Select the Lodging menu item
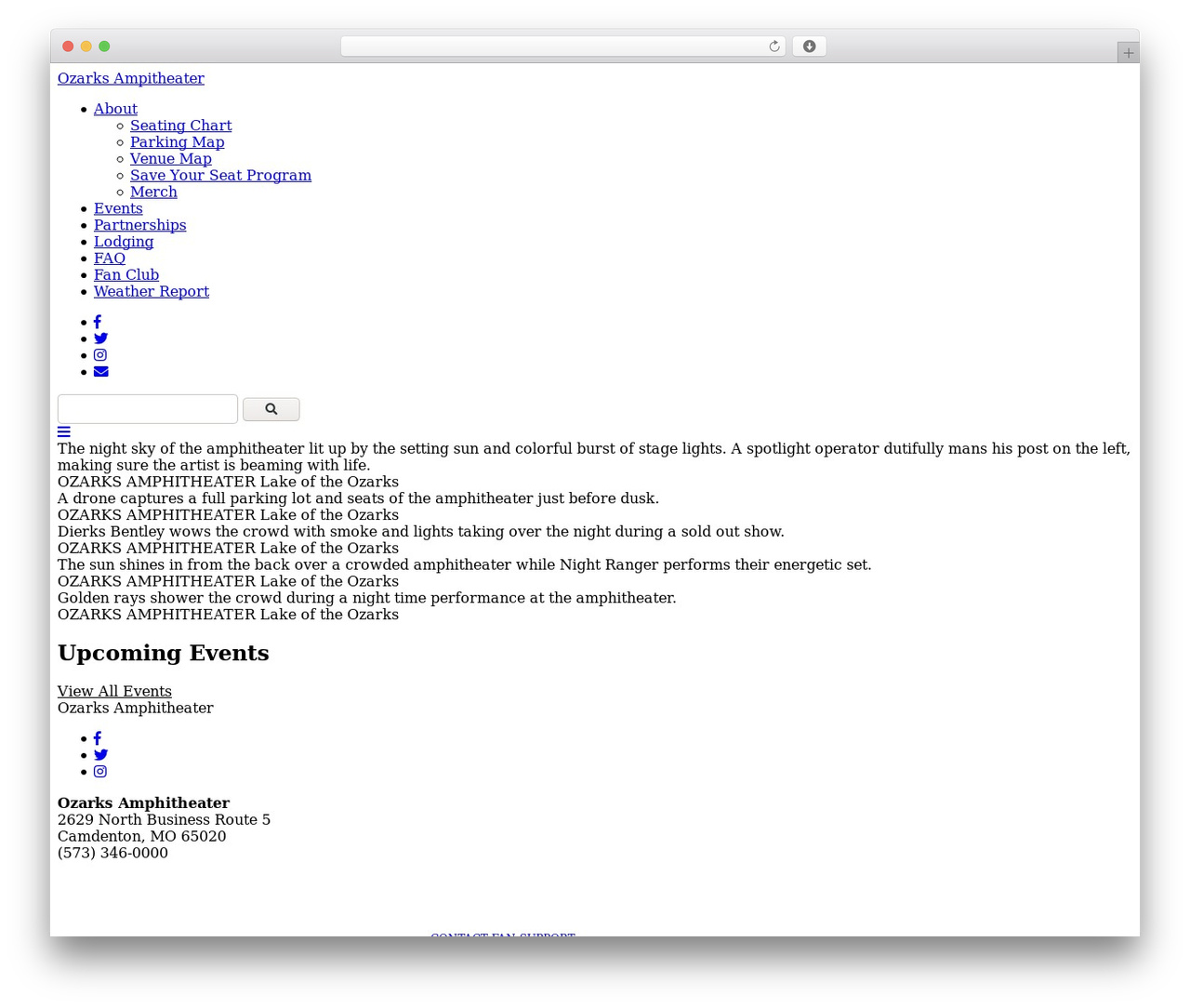 (x=124, y=242)
